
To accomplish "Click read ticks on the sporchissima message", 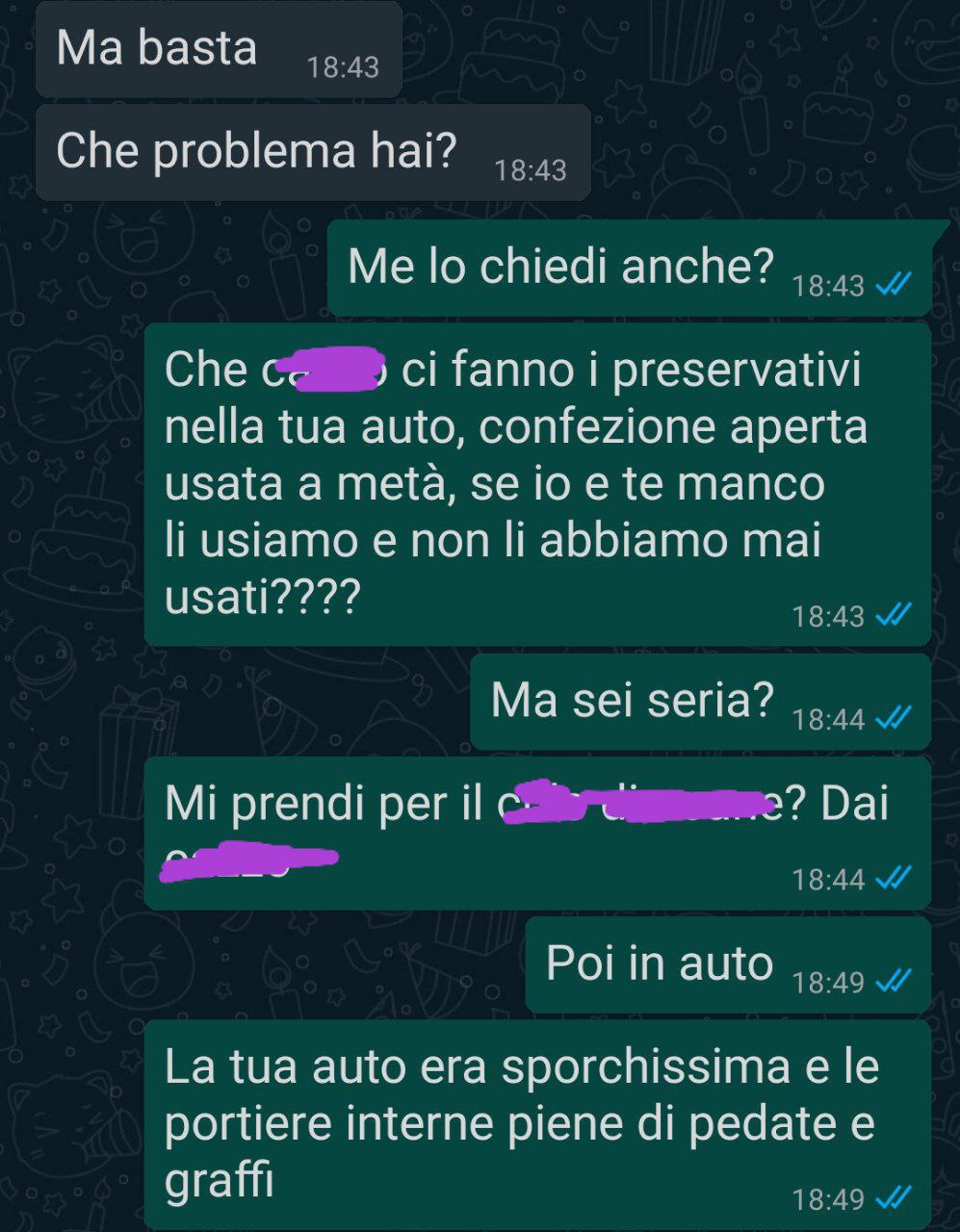I will pyautogui.click(x=894, y=1199).
